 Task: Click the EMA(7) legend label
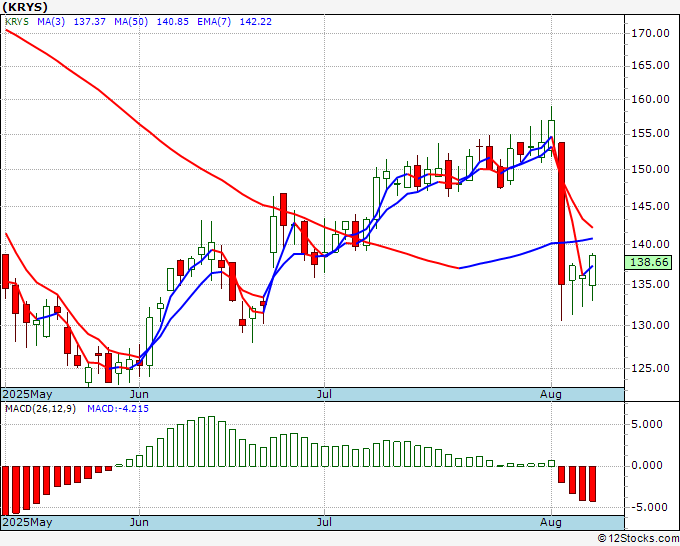(214, 21)
